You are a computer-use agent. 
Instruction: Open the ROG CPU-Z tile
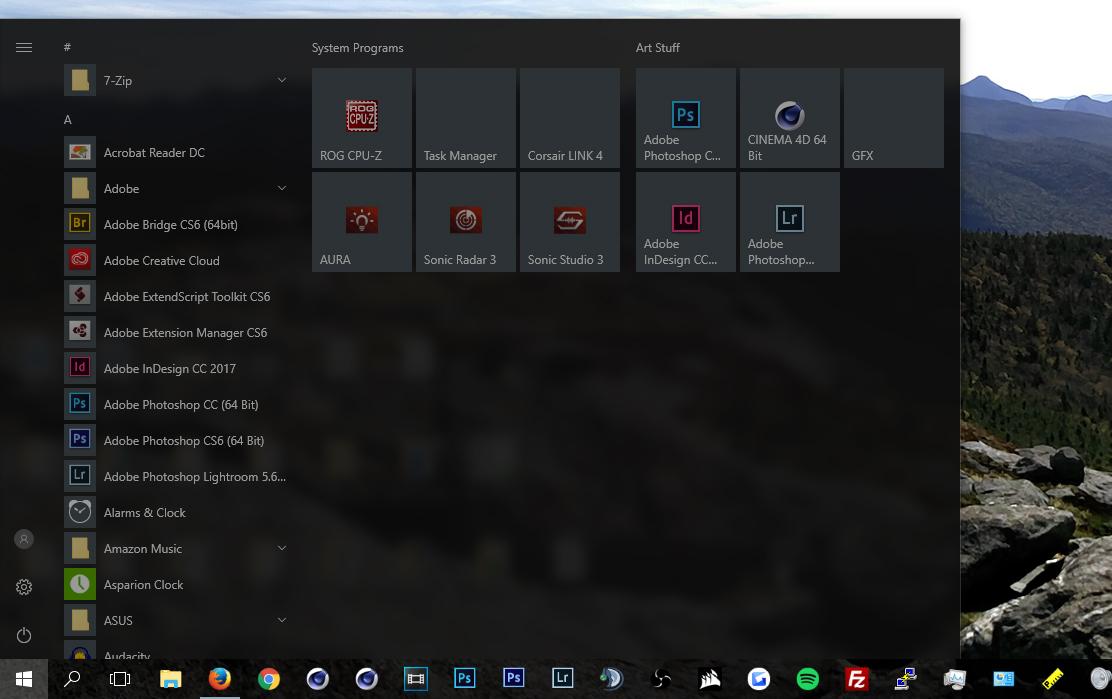point(362,118)
